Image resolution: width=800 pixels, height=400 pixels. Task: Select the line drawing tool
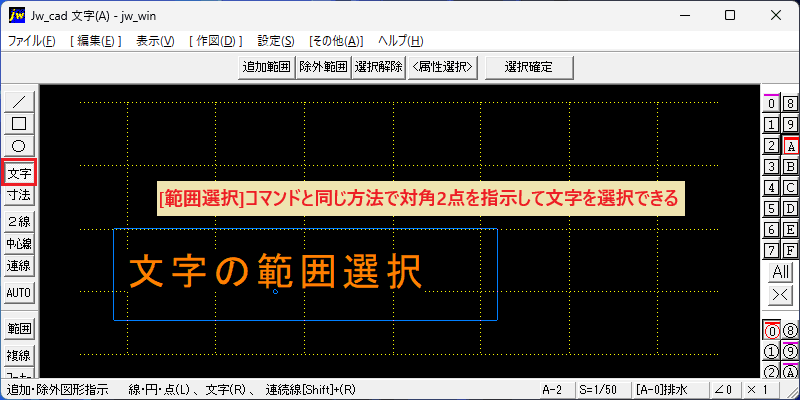pyautogui.click(x=19, y=102)
